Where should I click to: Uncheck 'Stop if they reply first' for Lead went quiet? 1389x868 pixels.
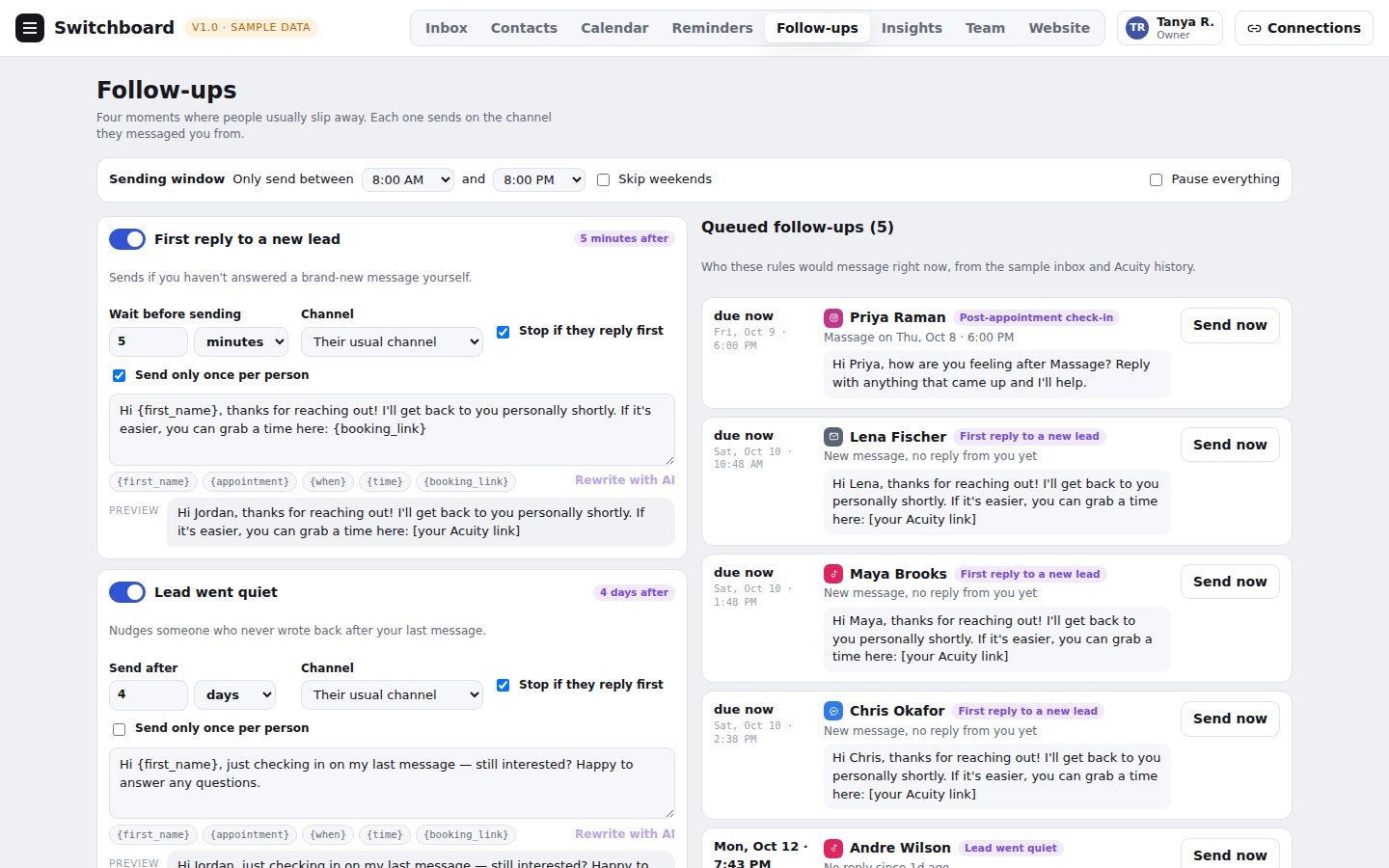point(503,685)
